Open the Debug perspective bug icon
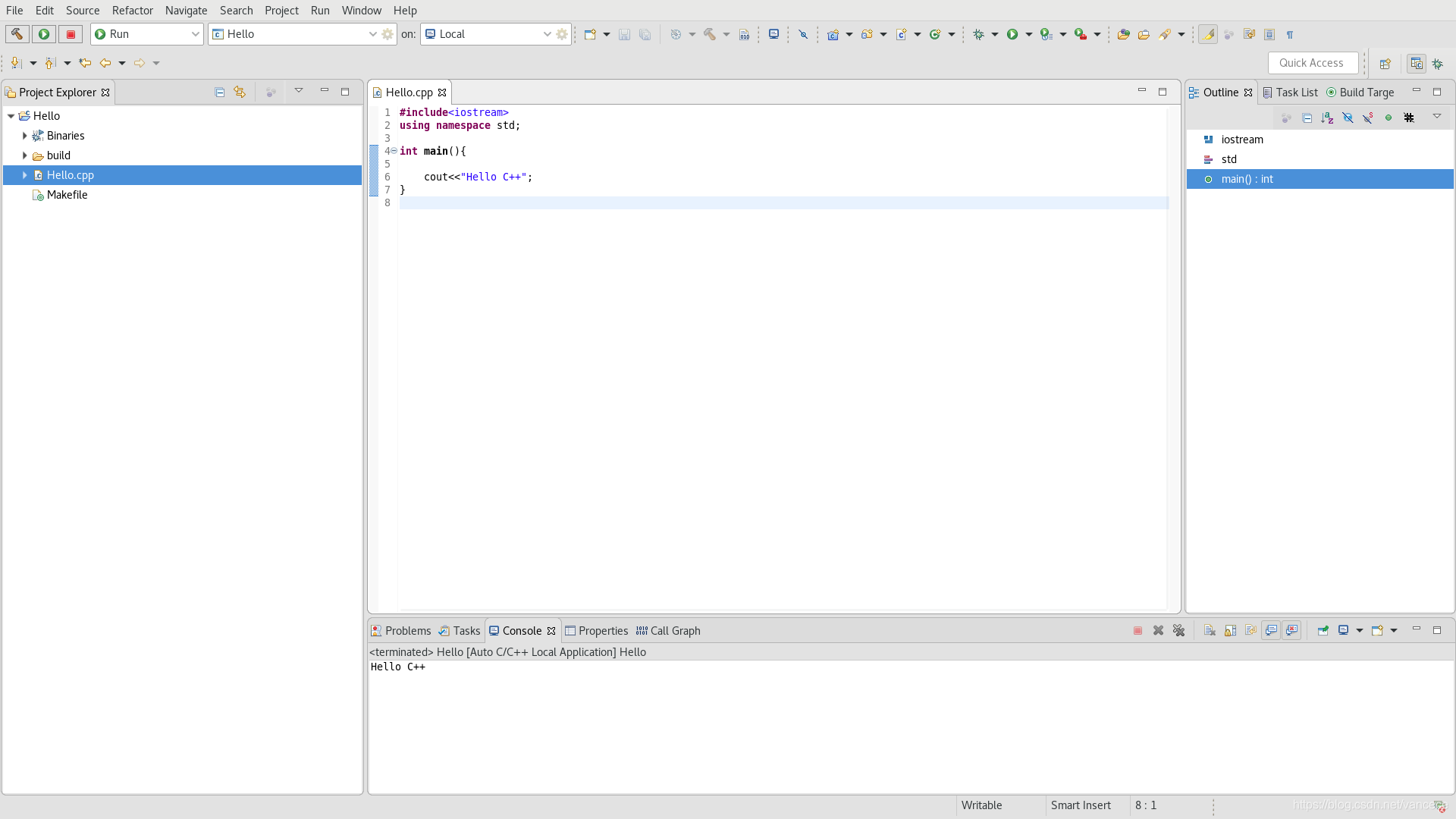1456x819 pixels. tap(1438, 64)
